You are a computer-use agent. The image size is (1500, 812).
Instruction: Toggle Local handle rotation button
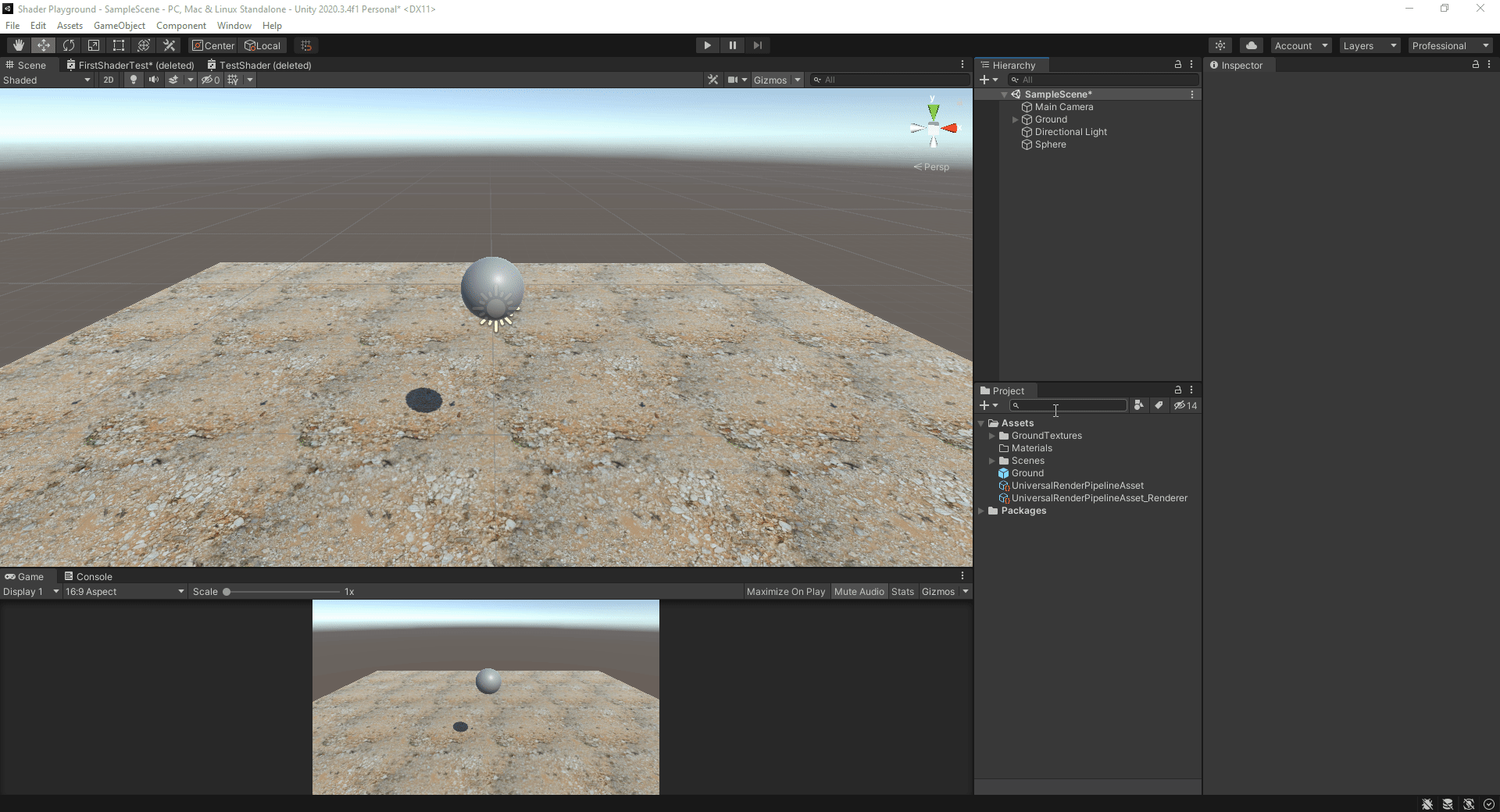262,45
